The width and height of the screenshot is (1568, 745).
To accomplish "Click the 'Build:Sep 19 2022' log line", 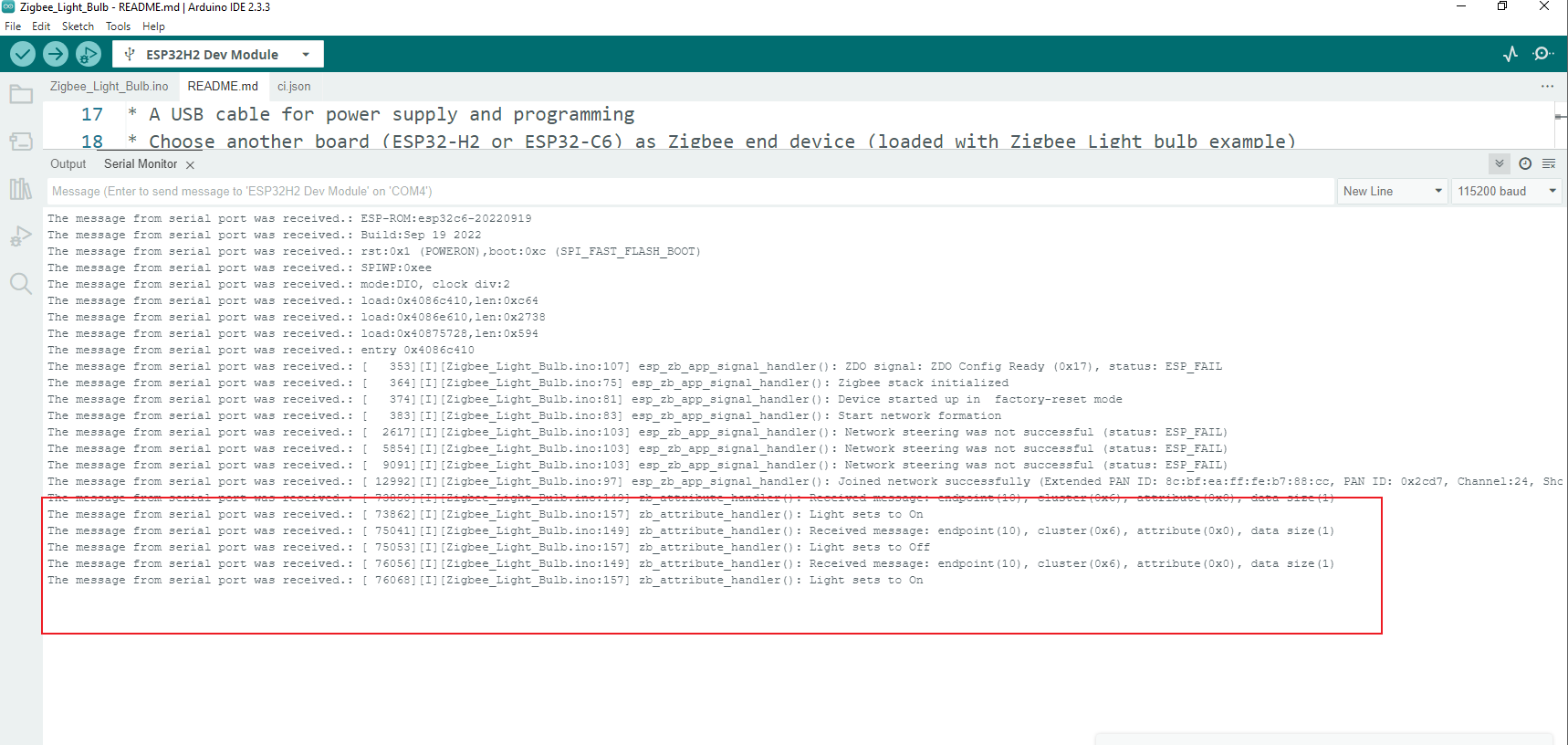I will (x=264, y=235).
